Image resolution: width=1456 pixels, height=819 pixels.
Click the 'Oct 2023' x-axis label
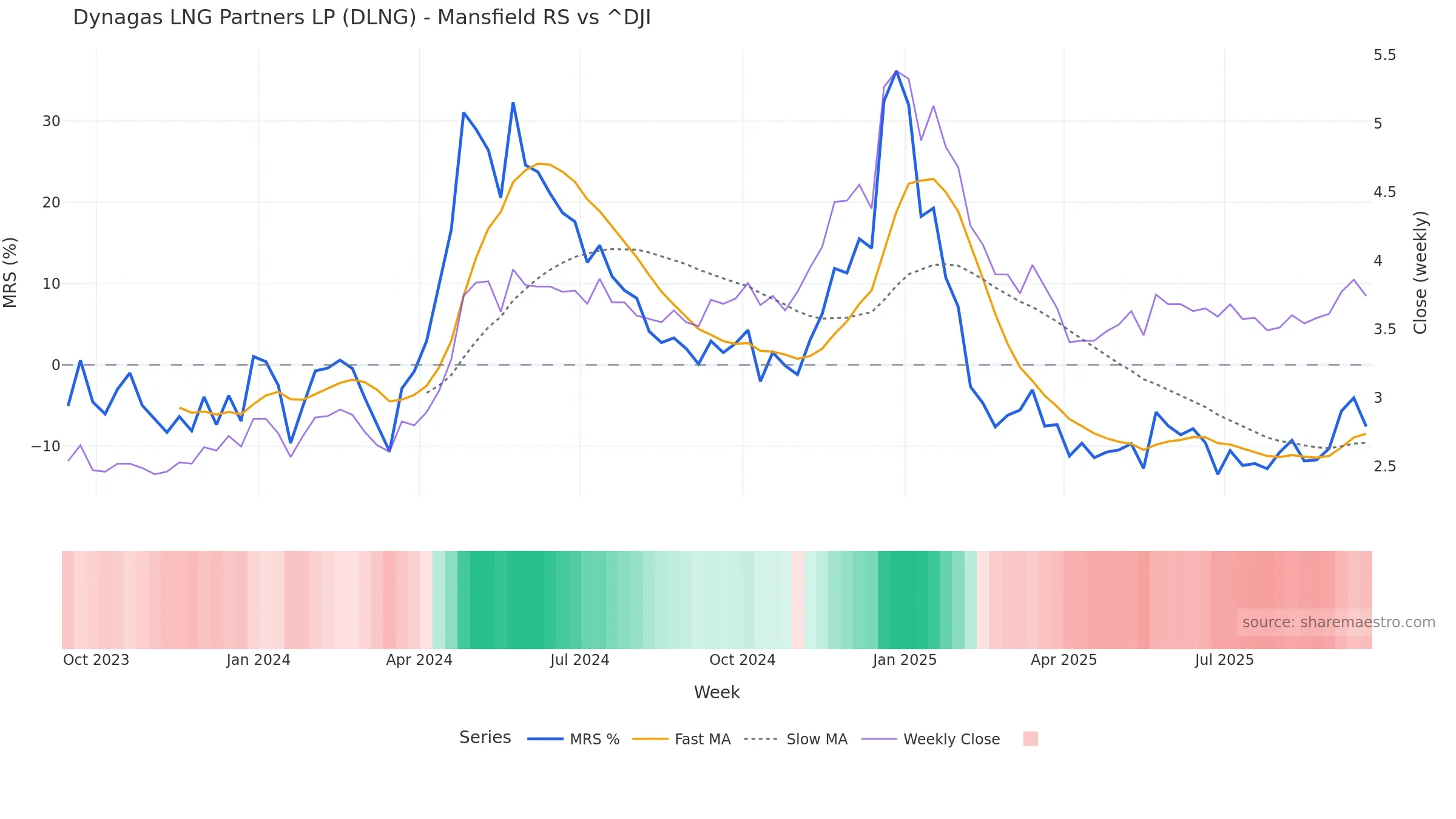coord(96,660)
